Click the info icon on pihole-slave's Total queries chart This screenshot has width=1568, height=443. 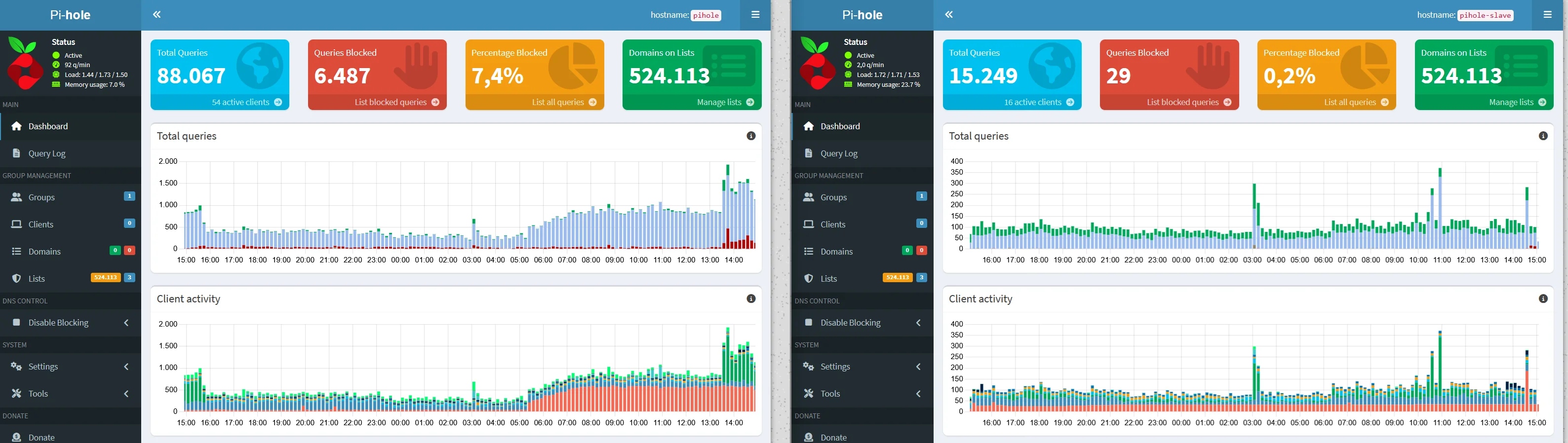coord(1543,136)
